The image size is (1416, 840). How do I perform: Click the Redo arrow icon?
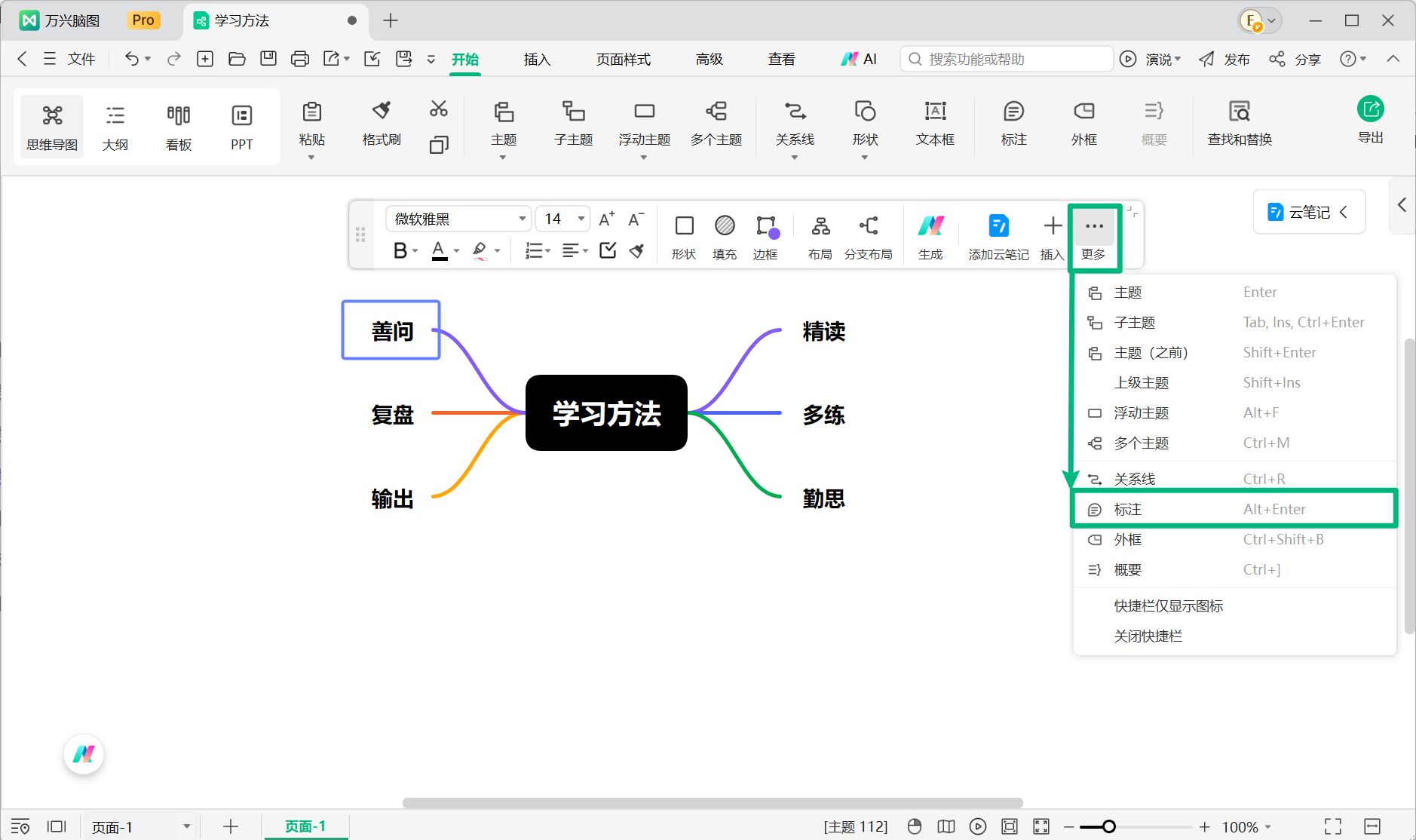[x=174, y=59]
